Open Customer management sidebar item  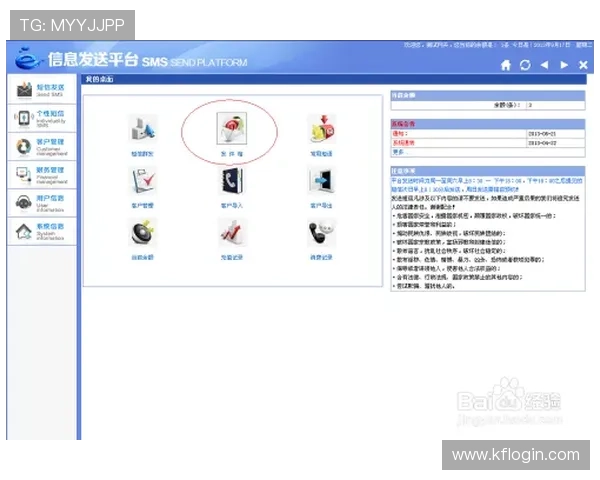41,147
